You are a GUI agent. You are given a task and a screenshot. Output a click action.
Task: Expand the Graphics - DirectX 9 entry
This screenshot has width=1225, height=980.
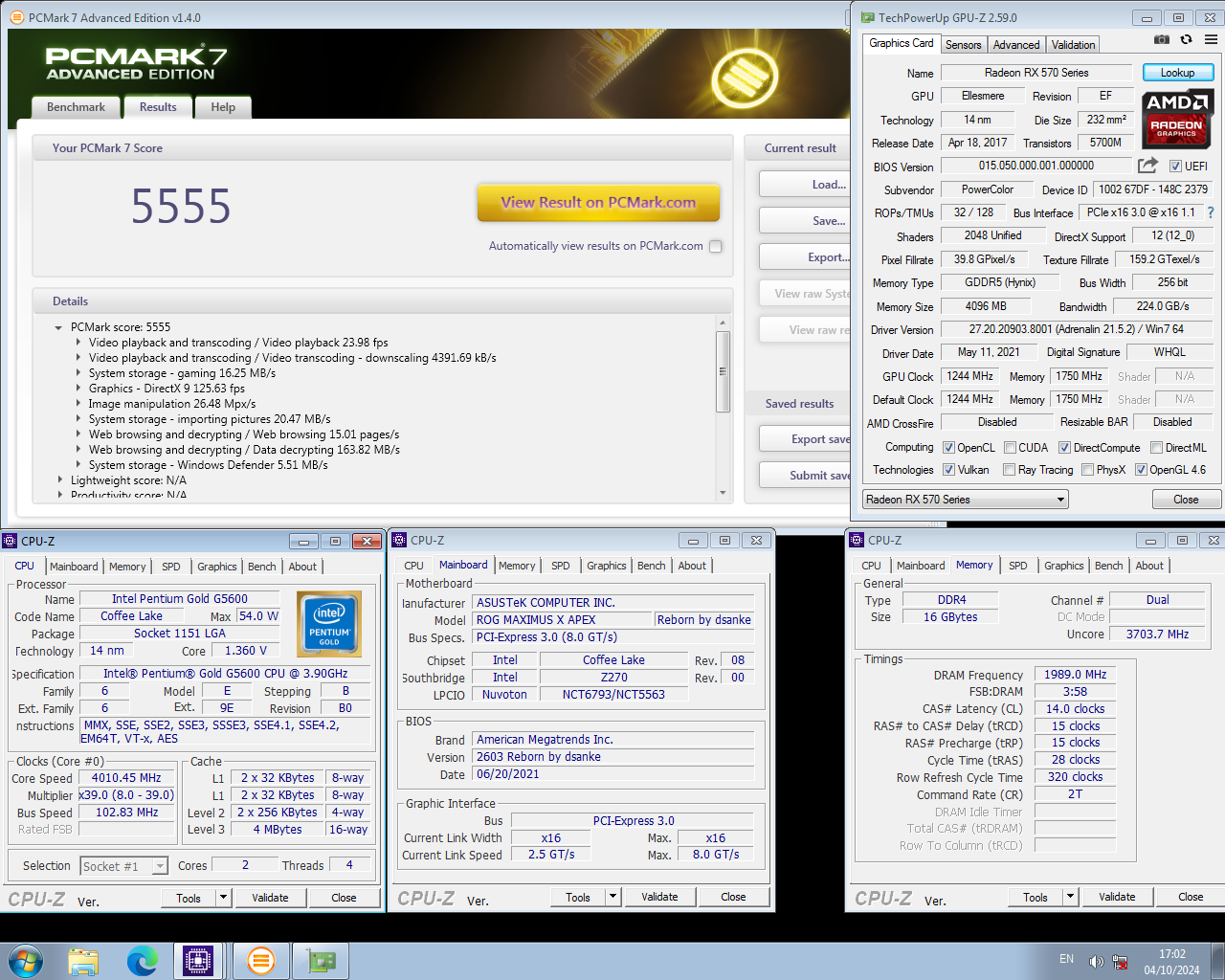pyautogui.click(x=78, y=389)
